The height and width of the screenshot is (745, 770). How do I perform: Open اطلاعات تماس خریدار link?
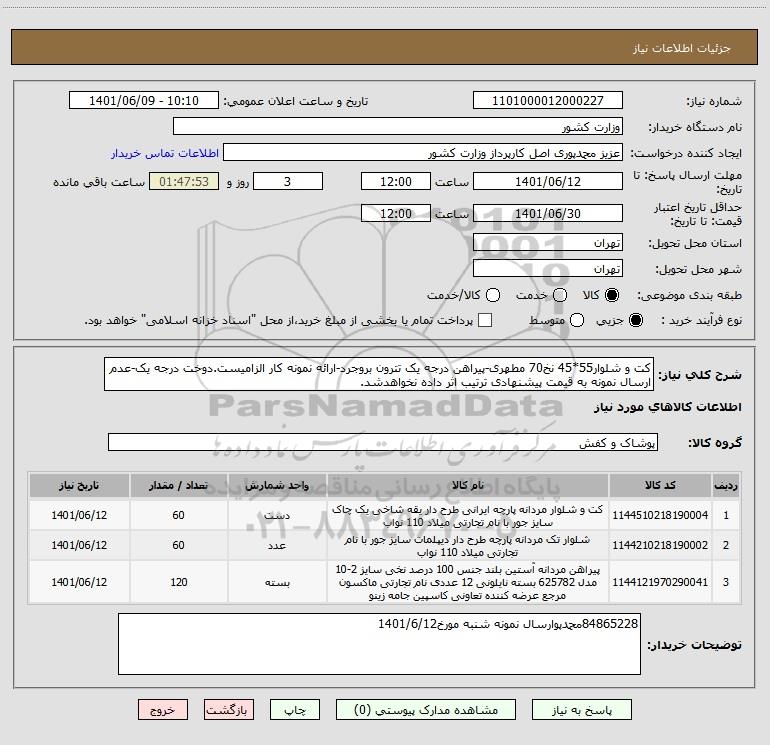point(165,153)
